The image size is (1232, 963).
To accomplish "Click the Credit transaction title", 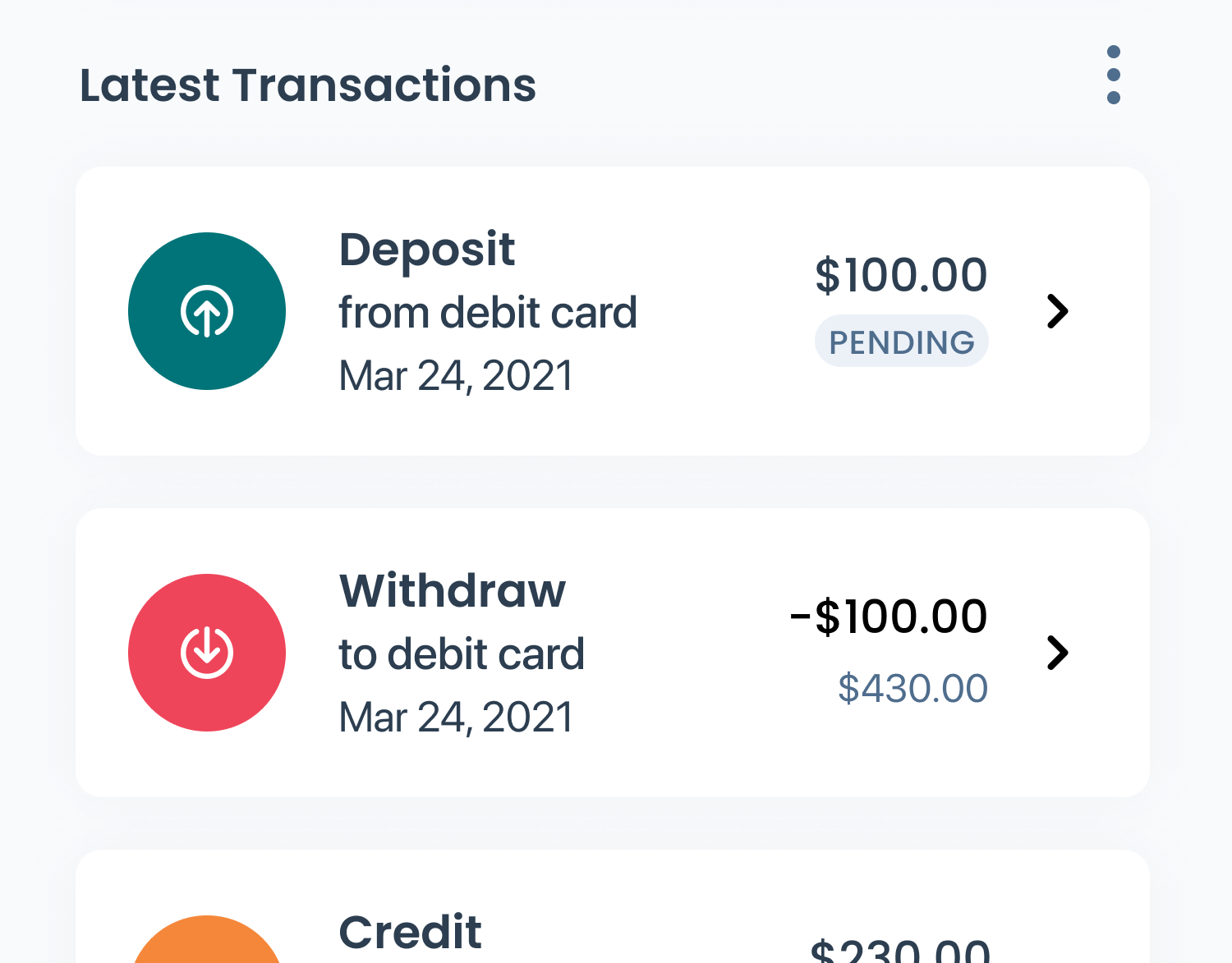I will click(411, 932).
